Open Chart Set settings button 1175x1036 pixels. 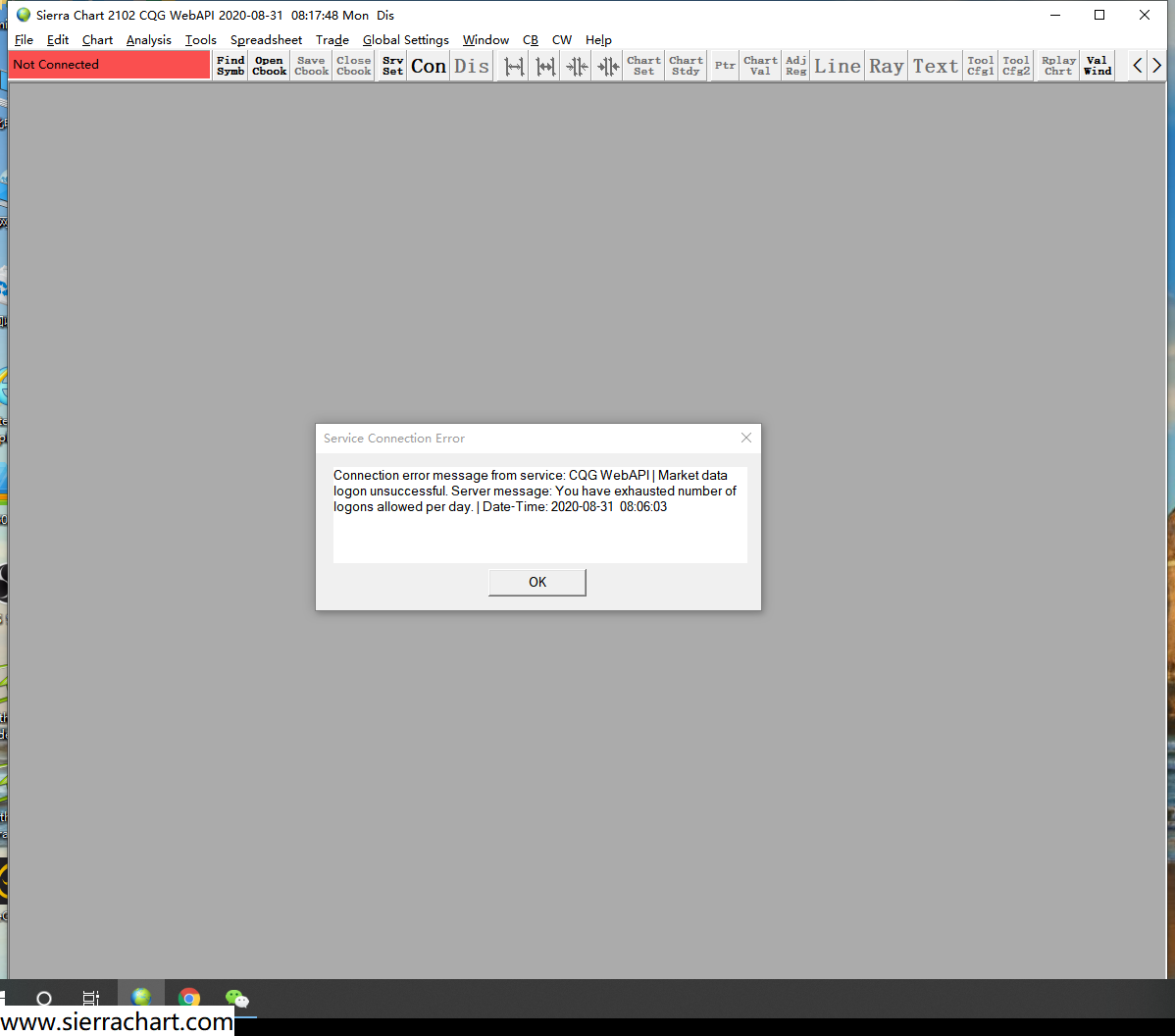[x=643, y=66]
